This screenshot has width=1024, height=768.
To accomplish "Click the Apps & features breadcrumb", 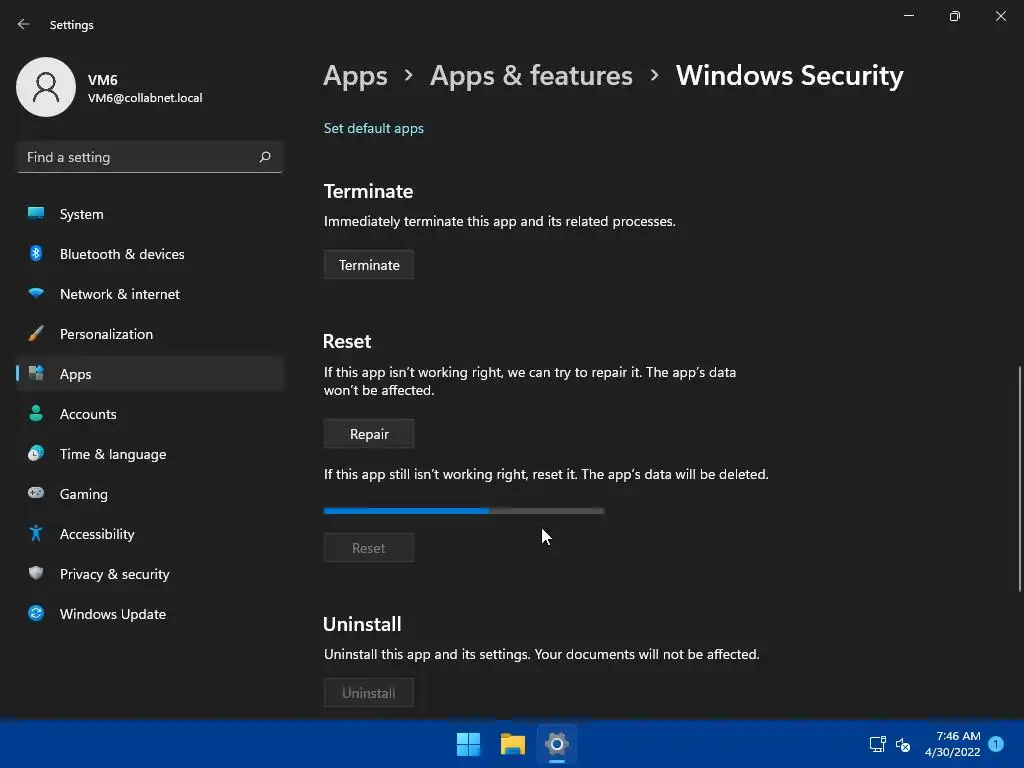I will point(531,76).
